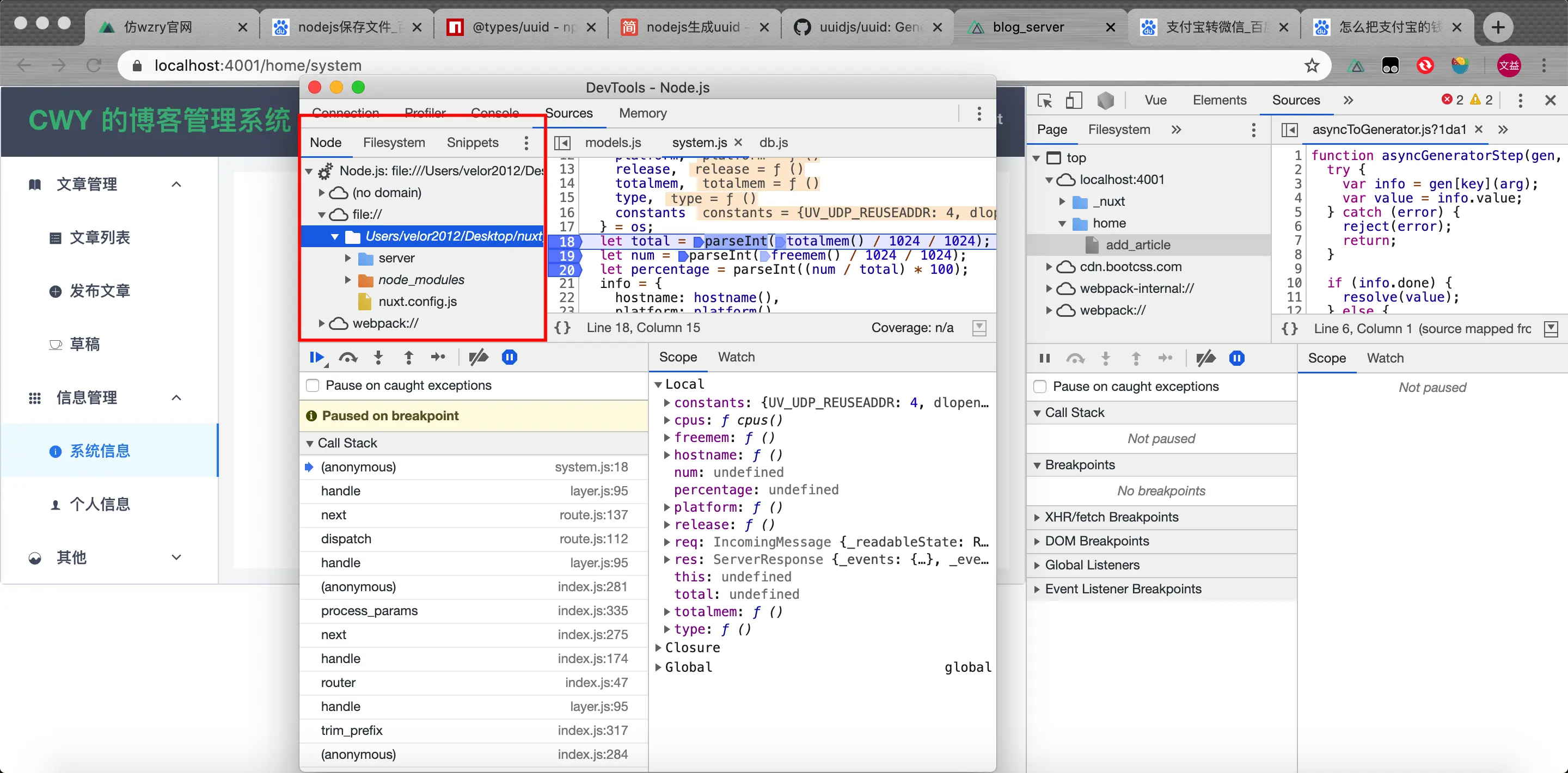The height and width of the screenshot is (773, 1568).
Task: Click the element inspector icon
Action: (x=1045, y=100)
